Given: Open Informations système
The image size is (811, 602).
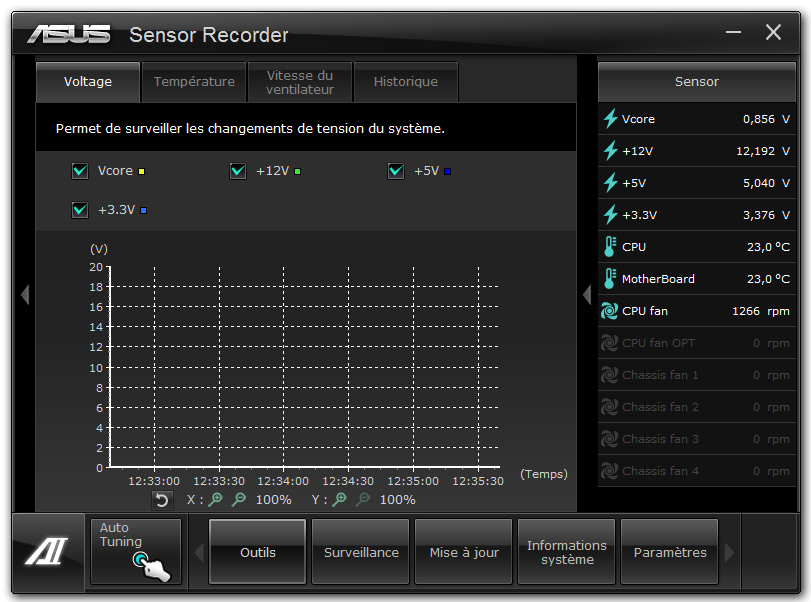Looking at the screenshot, I should pos(567,552).
